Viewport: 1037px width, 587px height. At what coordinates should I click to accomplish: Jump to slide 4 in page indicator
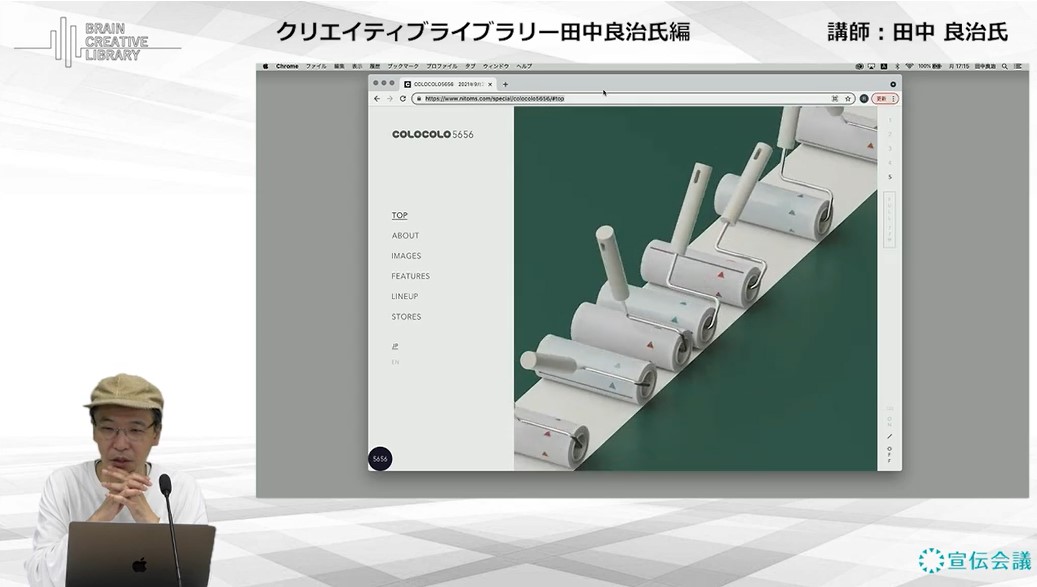(x=890, y=163)
